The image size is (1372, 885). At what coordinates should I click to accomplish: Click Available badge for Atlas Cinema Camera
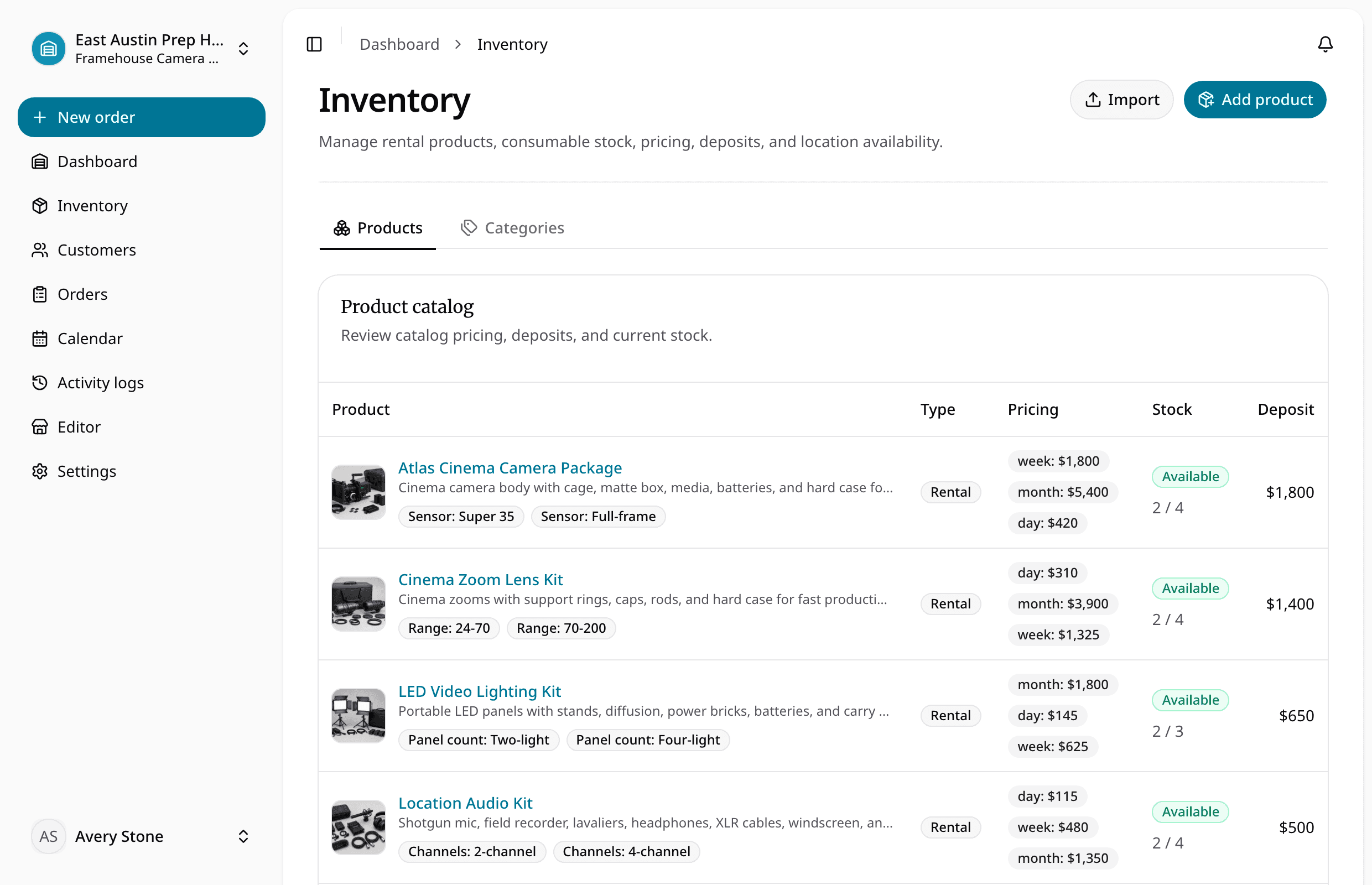1190,476
